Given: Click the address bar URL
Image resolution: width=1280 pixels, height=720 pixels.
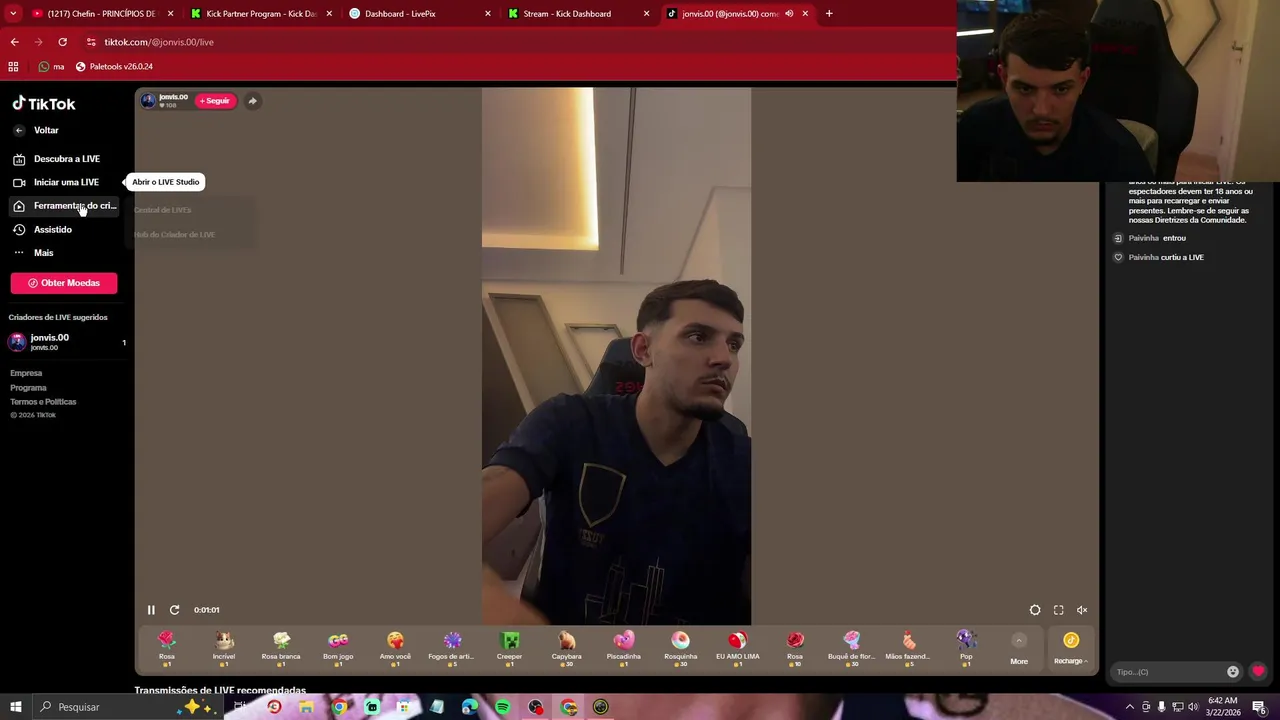Looking at the screenshot, I should (x=159, y=42).
